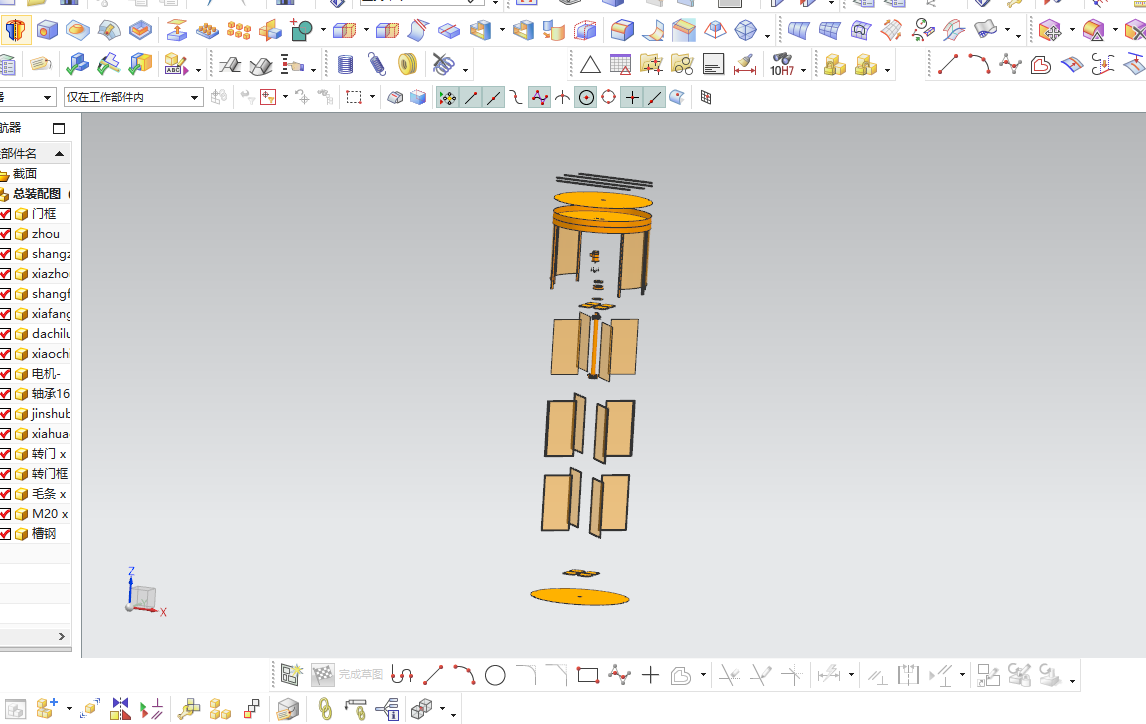The image size is (1146, 724).
Task: Click the Add Component icon in assembly toolbar
Action: click(47, 709)
